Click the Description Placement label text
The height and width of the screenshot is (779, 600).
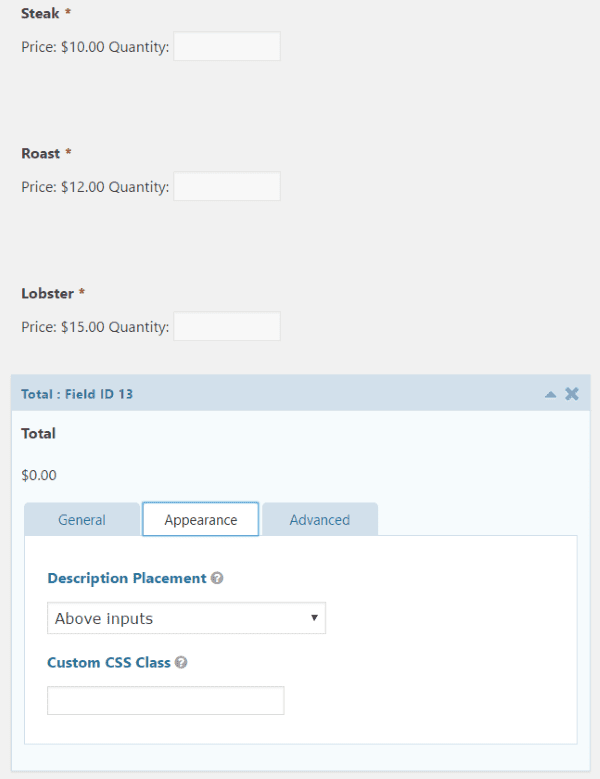[x=126, y=578]
